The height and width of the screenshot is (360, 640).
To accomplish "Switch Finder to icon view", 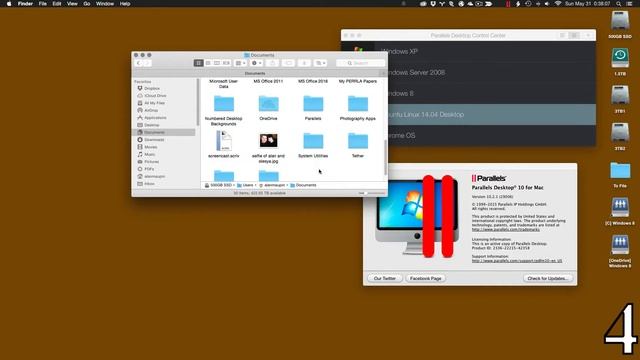I will coord(198,63).
